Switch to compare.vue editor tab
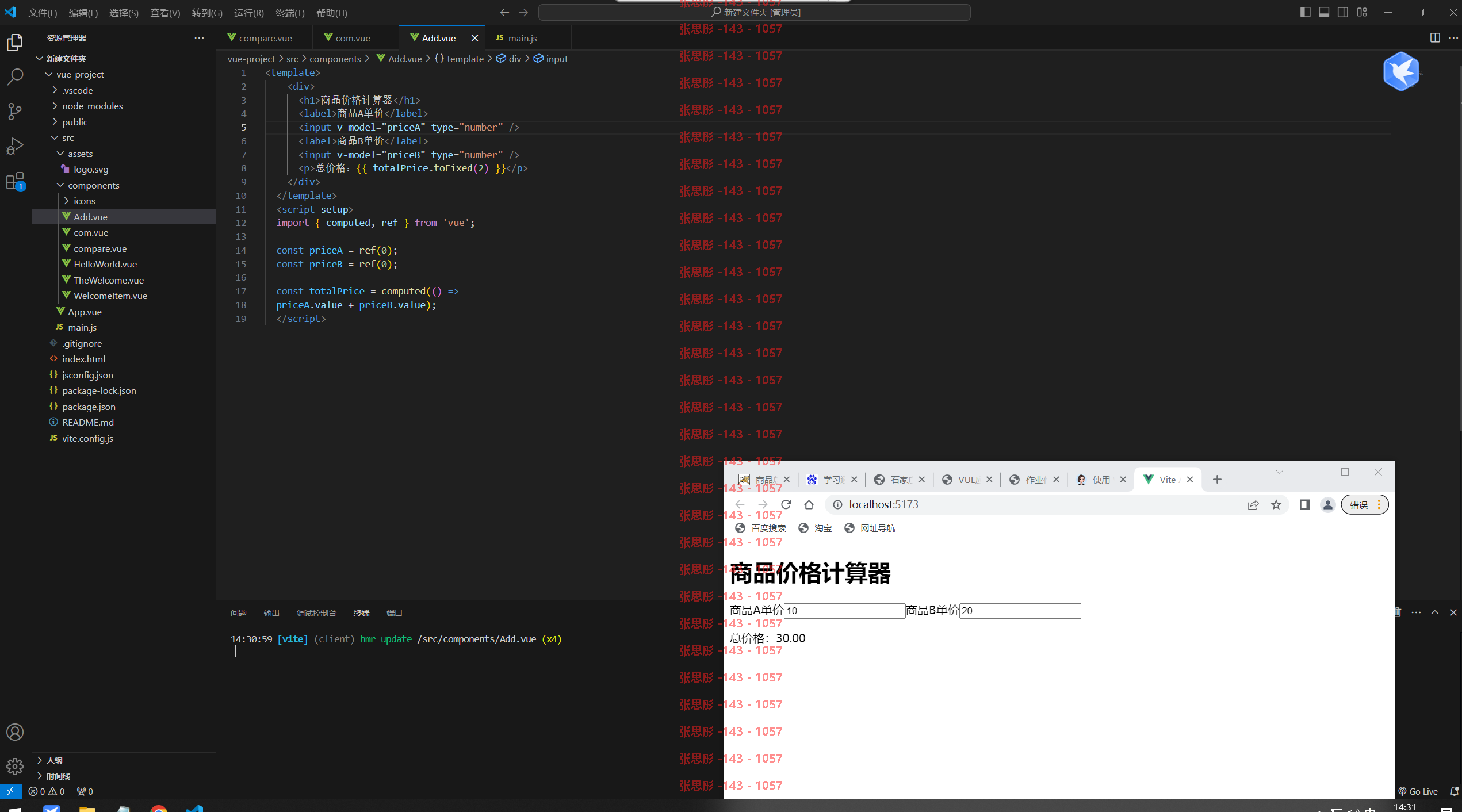The image size is (1462, 812). 265,38
